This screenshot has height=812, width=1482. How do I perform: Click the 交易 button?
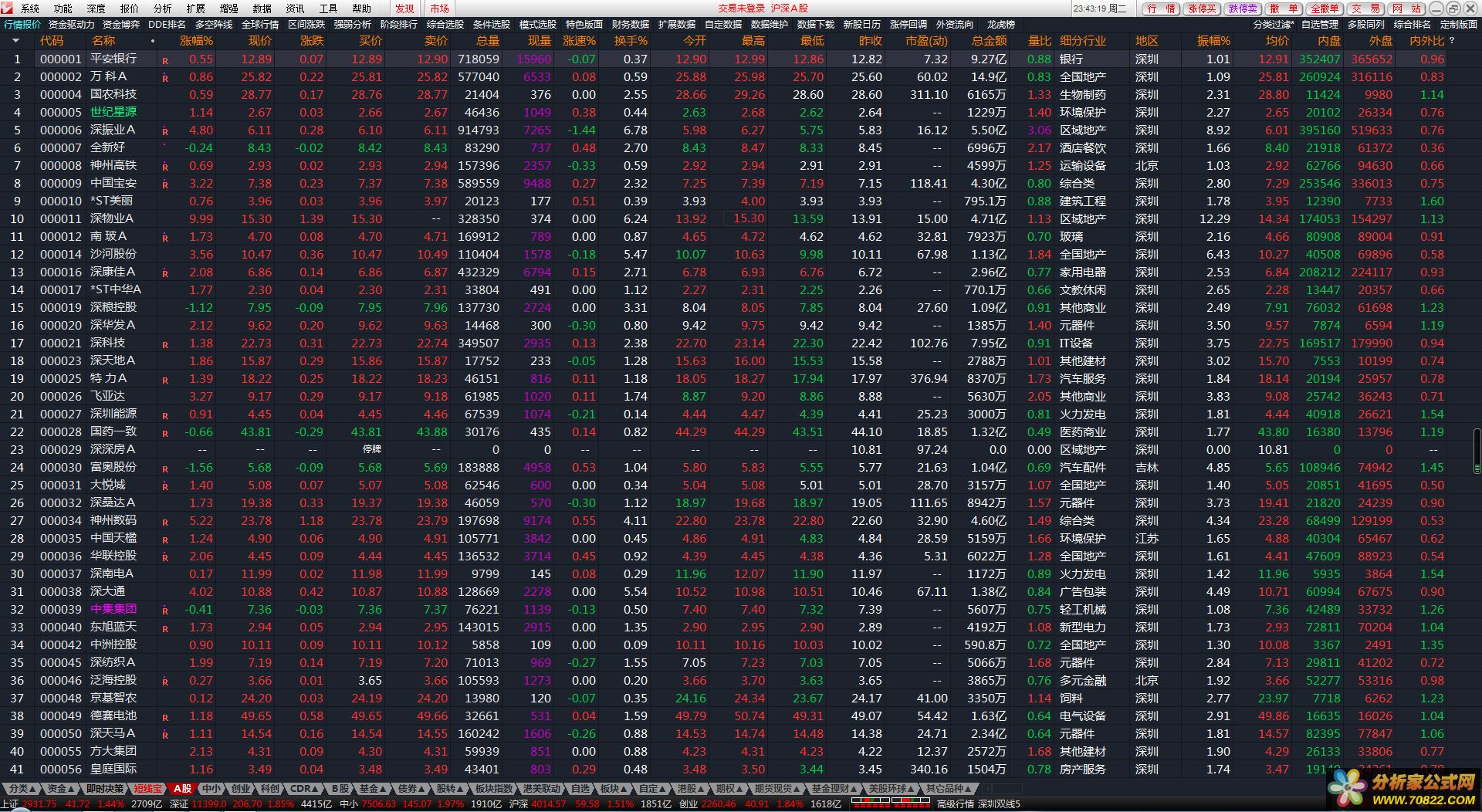1365,8
